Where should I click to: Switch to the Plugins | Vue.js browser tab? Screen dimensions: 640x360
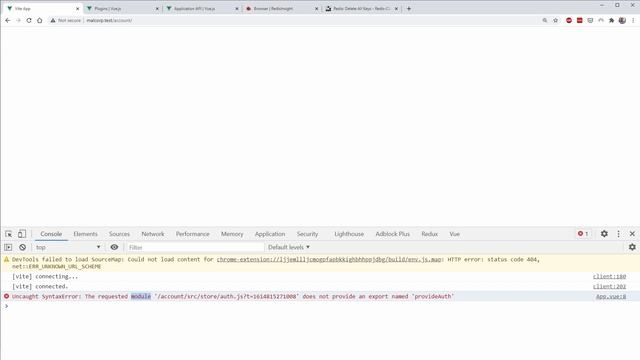pyautogui.click(x=122, y=9)
